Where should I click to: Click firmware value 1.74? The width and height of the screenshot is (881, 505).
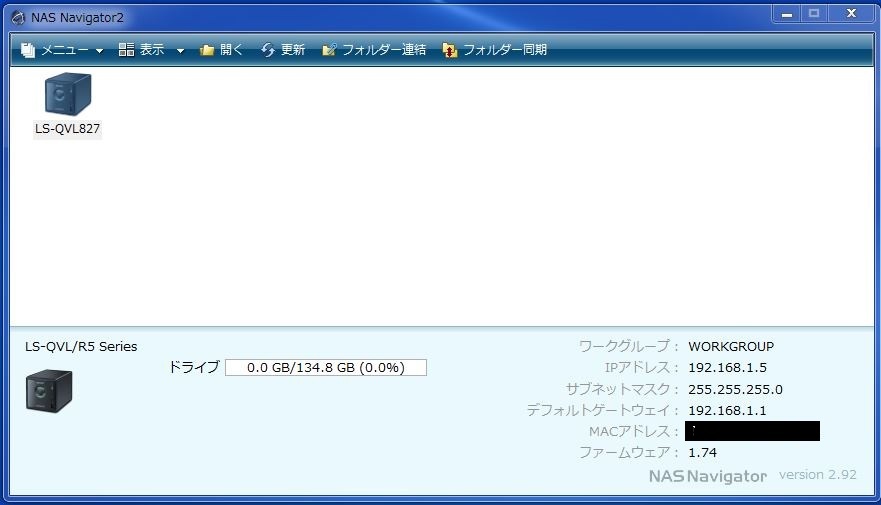click(702, 453)
